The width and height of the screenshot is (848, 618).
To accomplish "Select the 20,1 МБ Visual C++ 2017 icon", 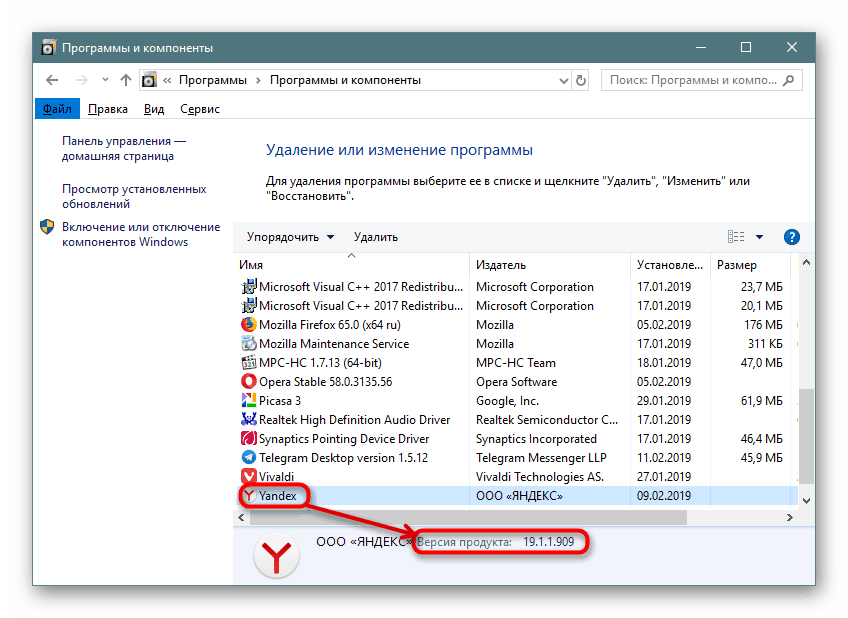I will click(x=248, y=305).
